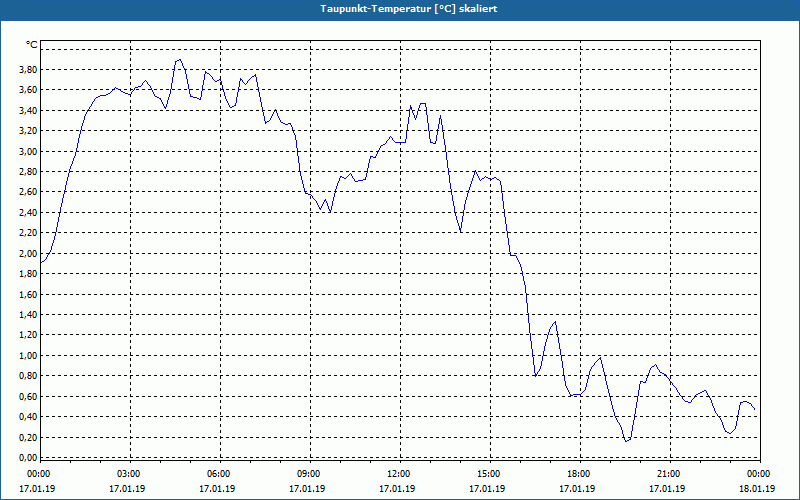The height and width of the screenshot is (500, 800).
Task: Select the 0,40 y-axis label
Action: tap(29, 417)
